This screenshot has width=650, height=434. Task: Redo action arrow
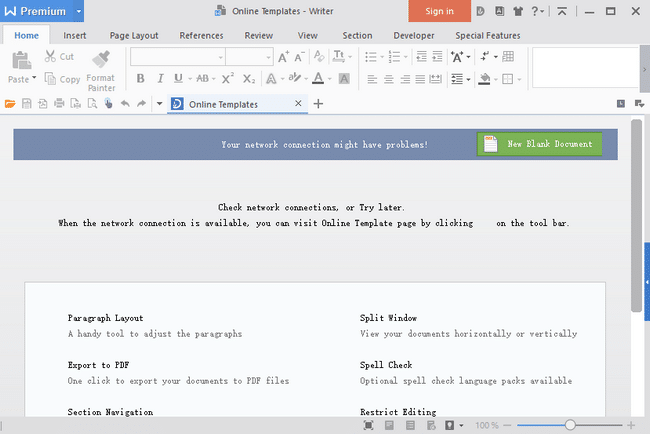click(x=141, y=103)
